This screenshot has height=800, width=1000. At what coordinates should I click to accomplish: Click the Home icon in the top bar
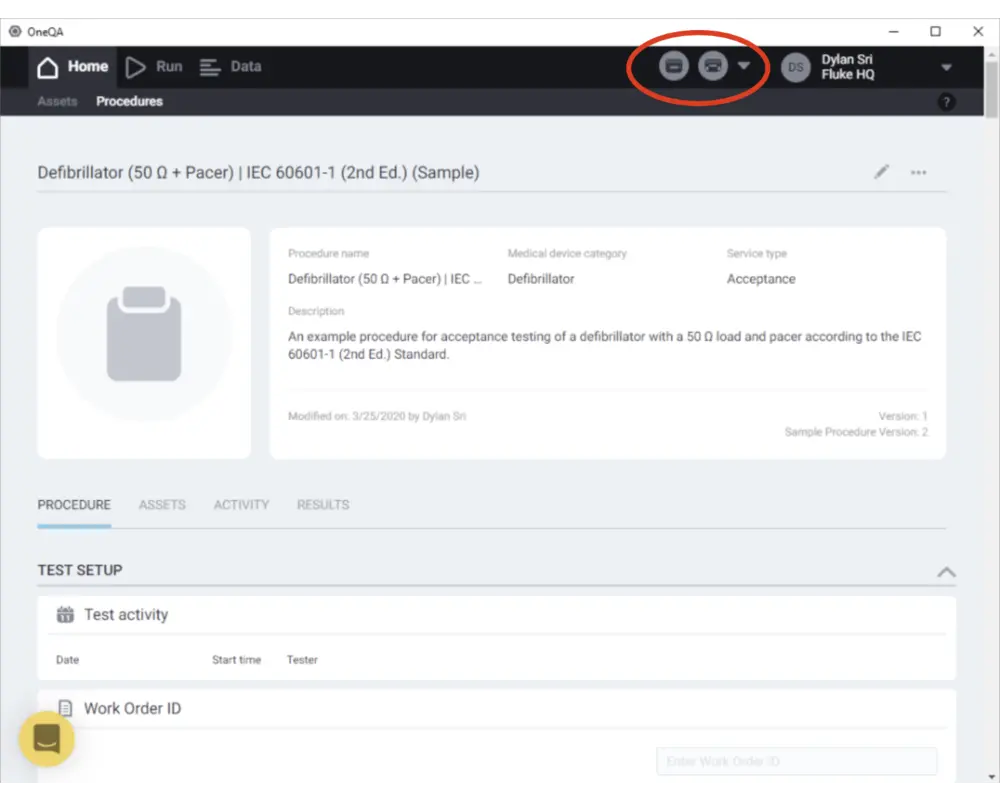[48, 67]
